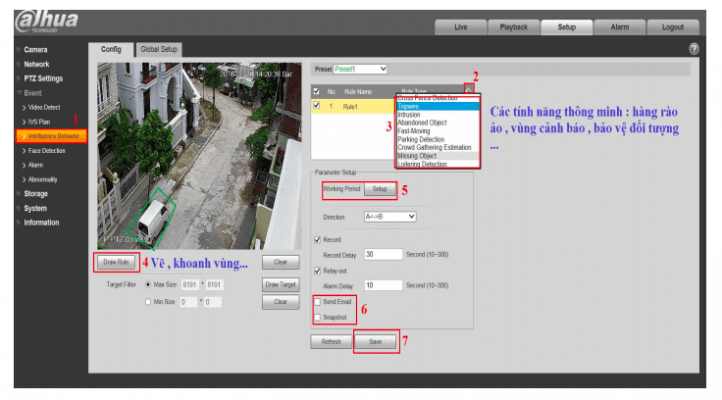
Task: Open the Preset dropdown
Action: click(359, 69)
